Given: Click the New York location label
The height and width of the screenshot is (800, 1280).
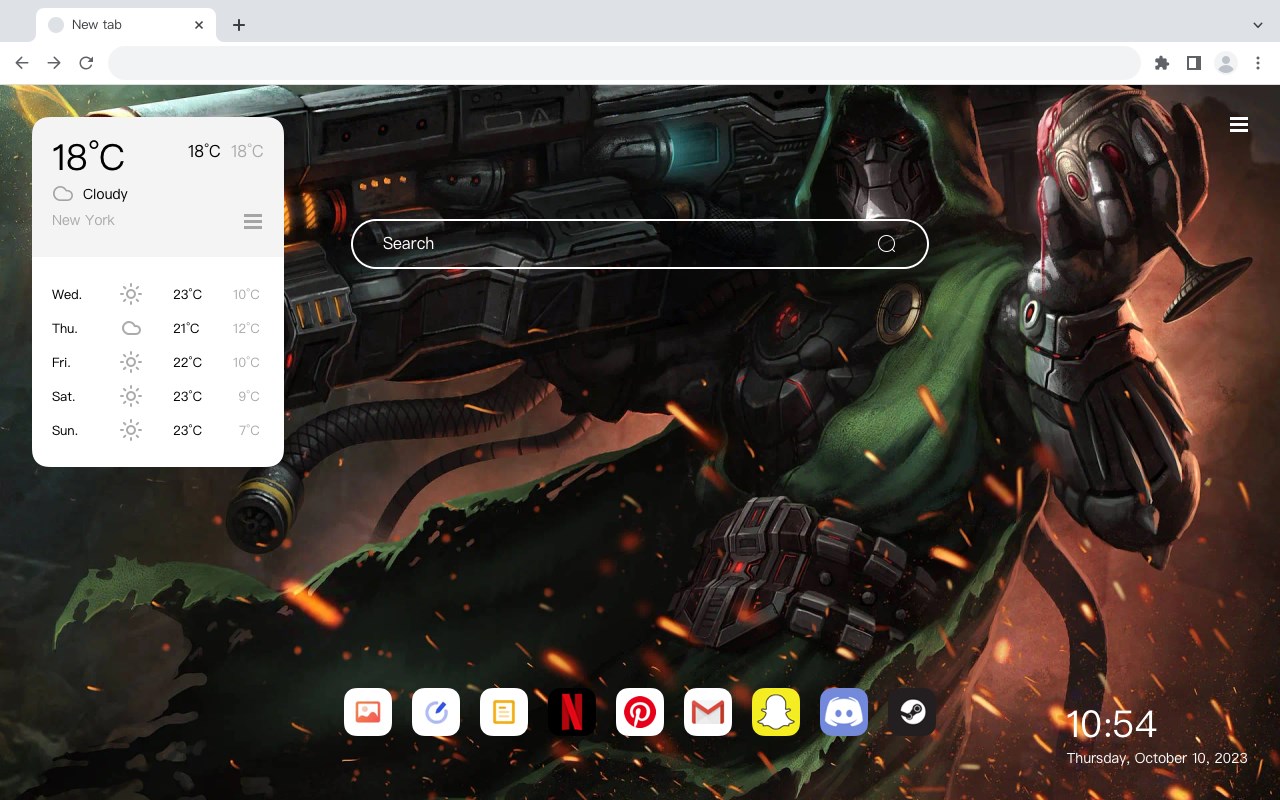Looking at the screenshot, I should pyautogui.click(x=83, y=220).
